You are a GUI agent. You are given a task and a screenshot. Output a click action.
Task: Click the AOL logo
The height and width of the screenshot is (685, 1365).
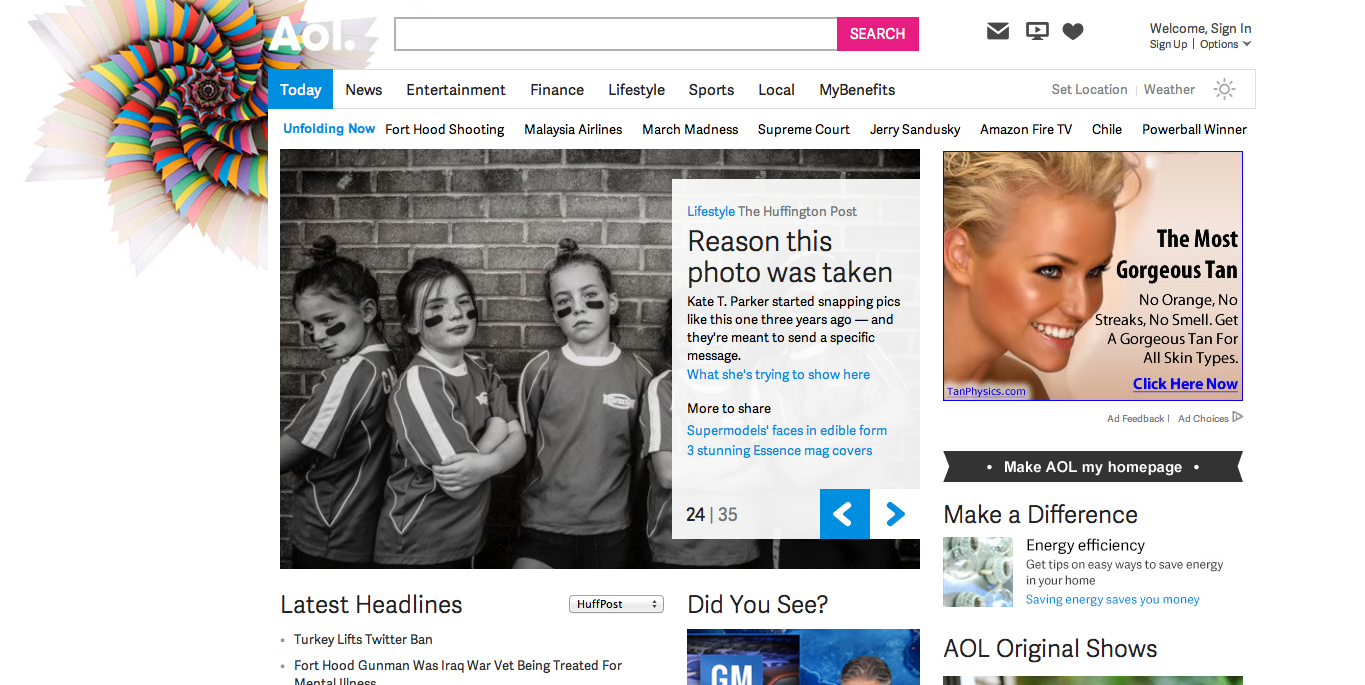312,35
